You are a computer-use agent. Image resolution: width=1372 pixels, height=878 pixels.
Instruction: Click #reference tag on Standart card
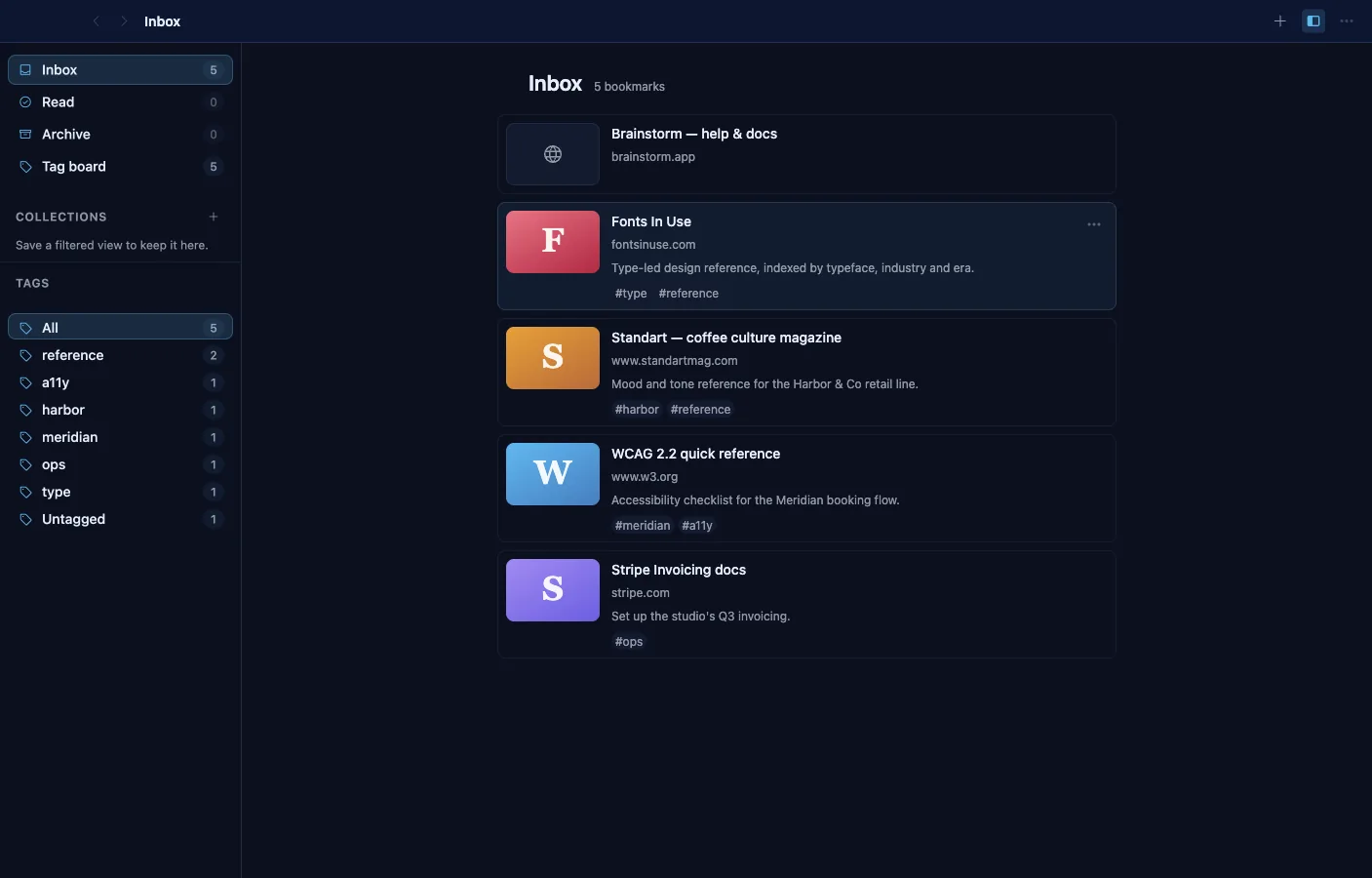[x=700, y=410]
